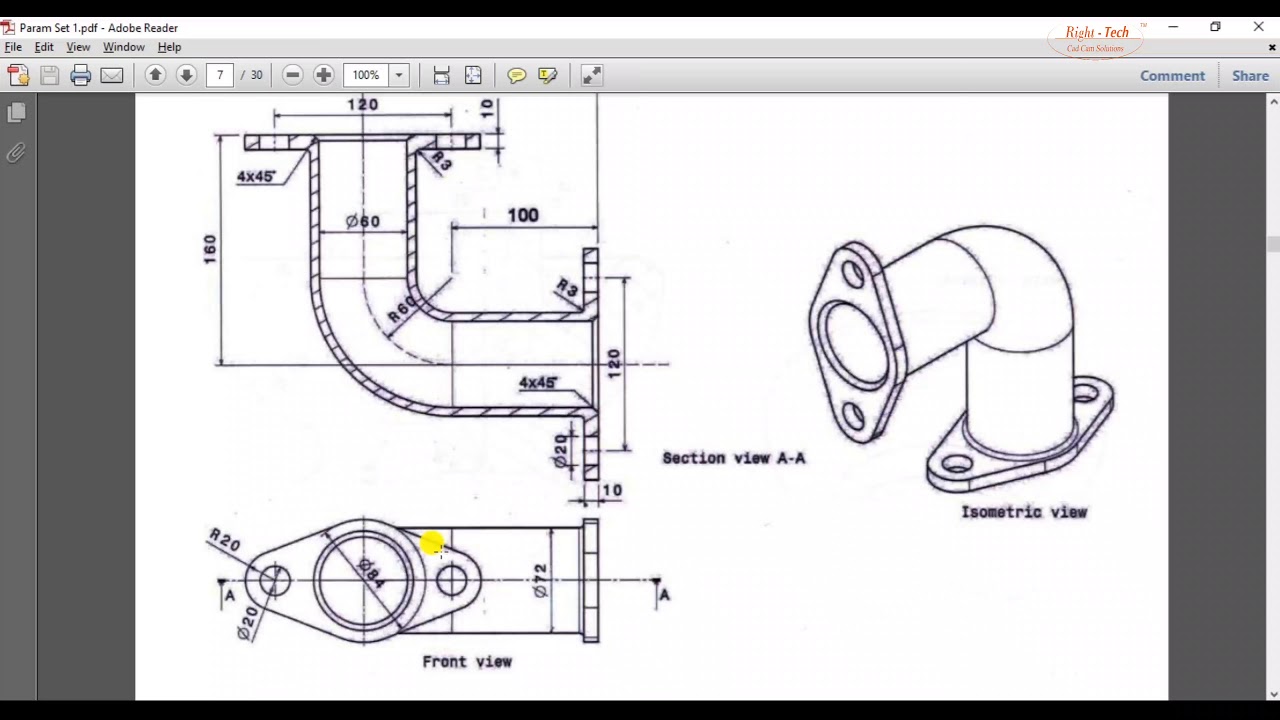Zoom out with the minus button
Screen dimensions: 1280x720
[292, 75]
